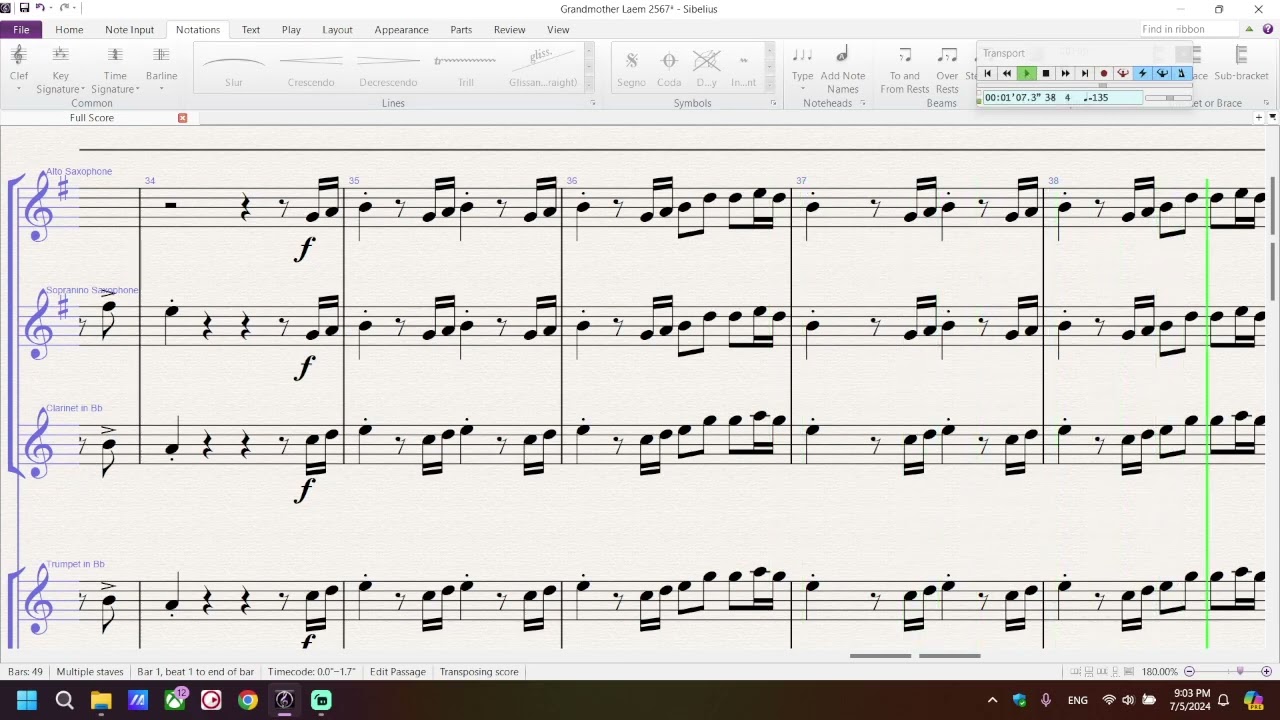
Task: Open the Barline dropdown arrow
Action: pyautogui.click(x=161, y=90)
